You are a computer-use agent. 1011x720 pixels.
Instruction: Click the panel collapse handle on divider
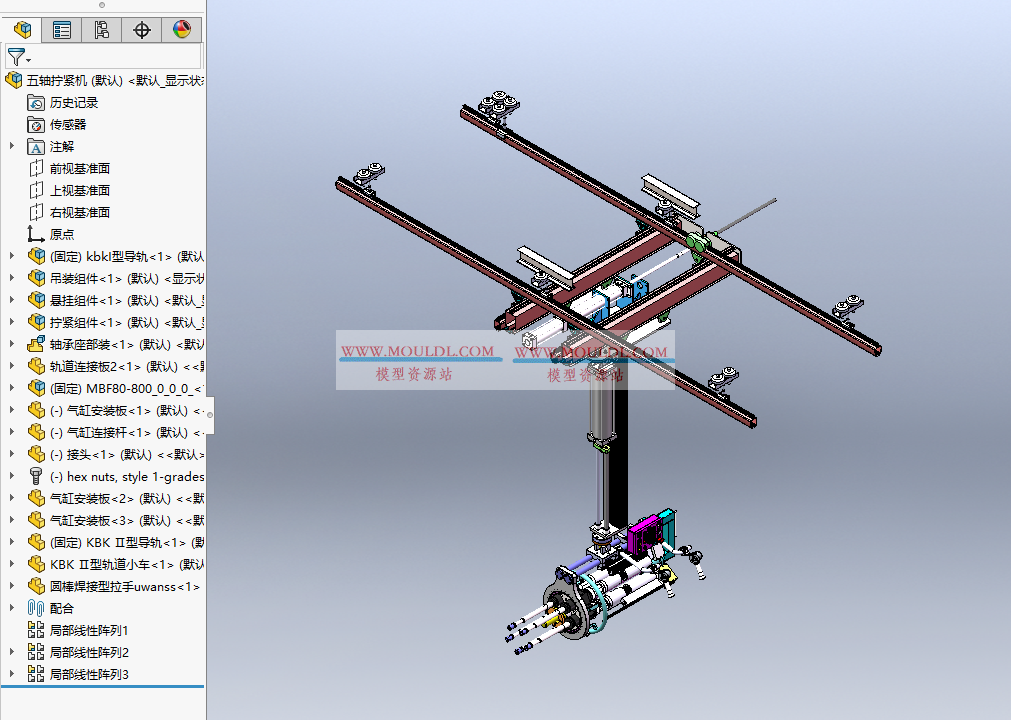209,414
